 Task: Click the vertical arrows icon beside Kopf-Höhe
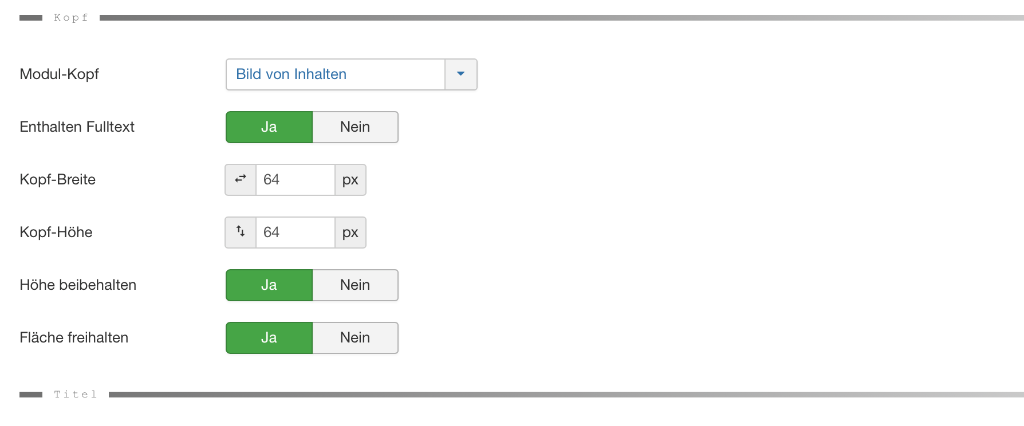click(240, 232)
